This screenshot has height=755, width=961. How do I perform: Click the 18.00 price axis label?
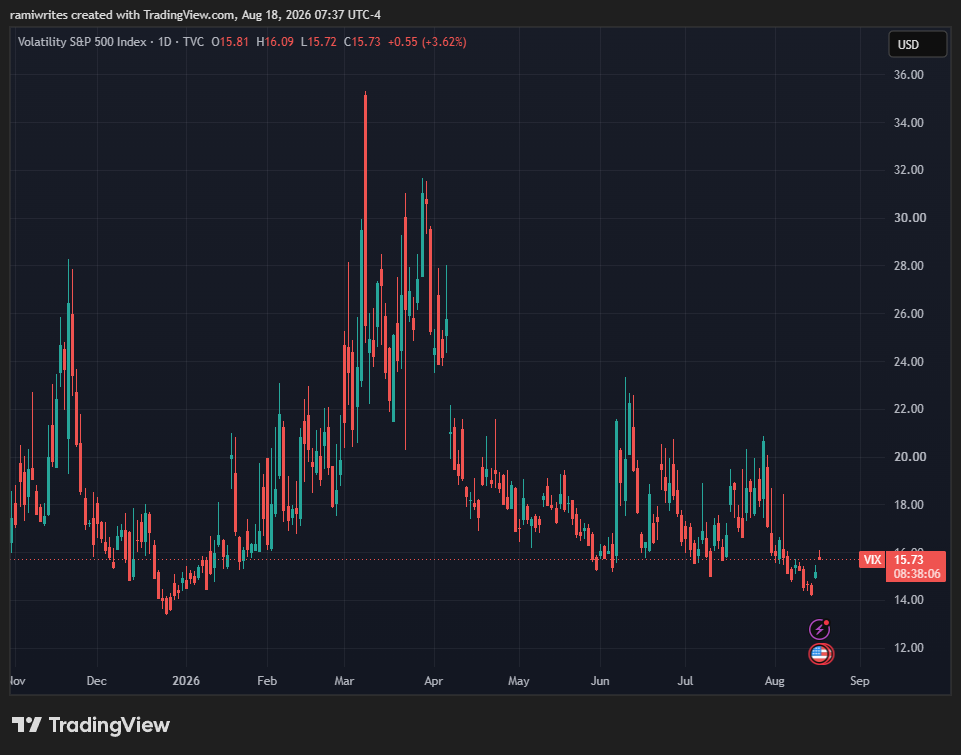point(909,504)
